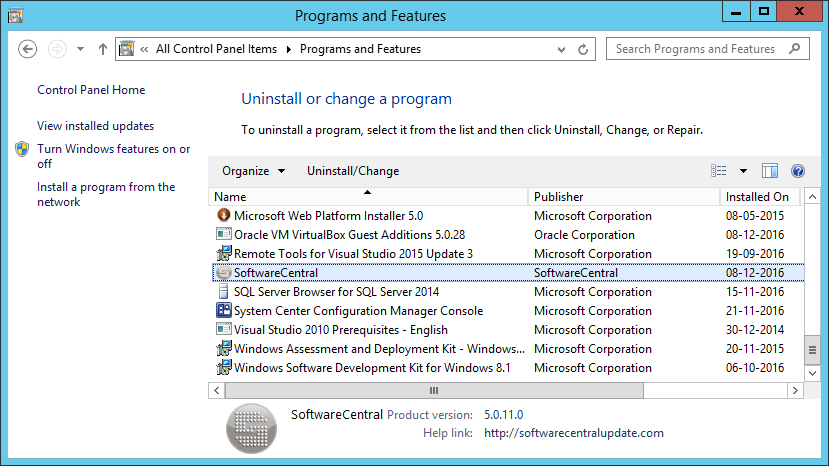This screenshot has height=466, width=829.
Task: Click the System Center Configuration Manager Console icon
Action: click(x=224, y=311)
